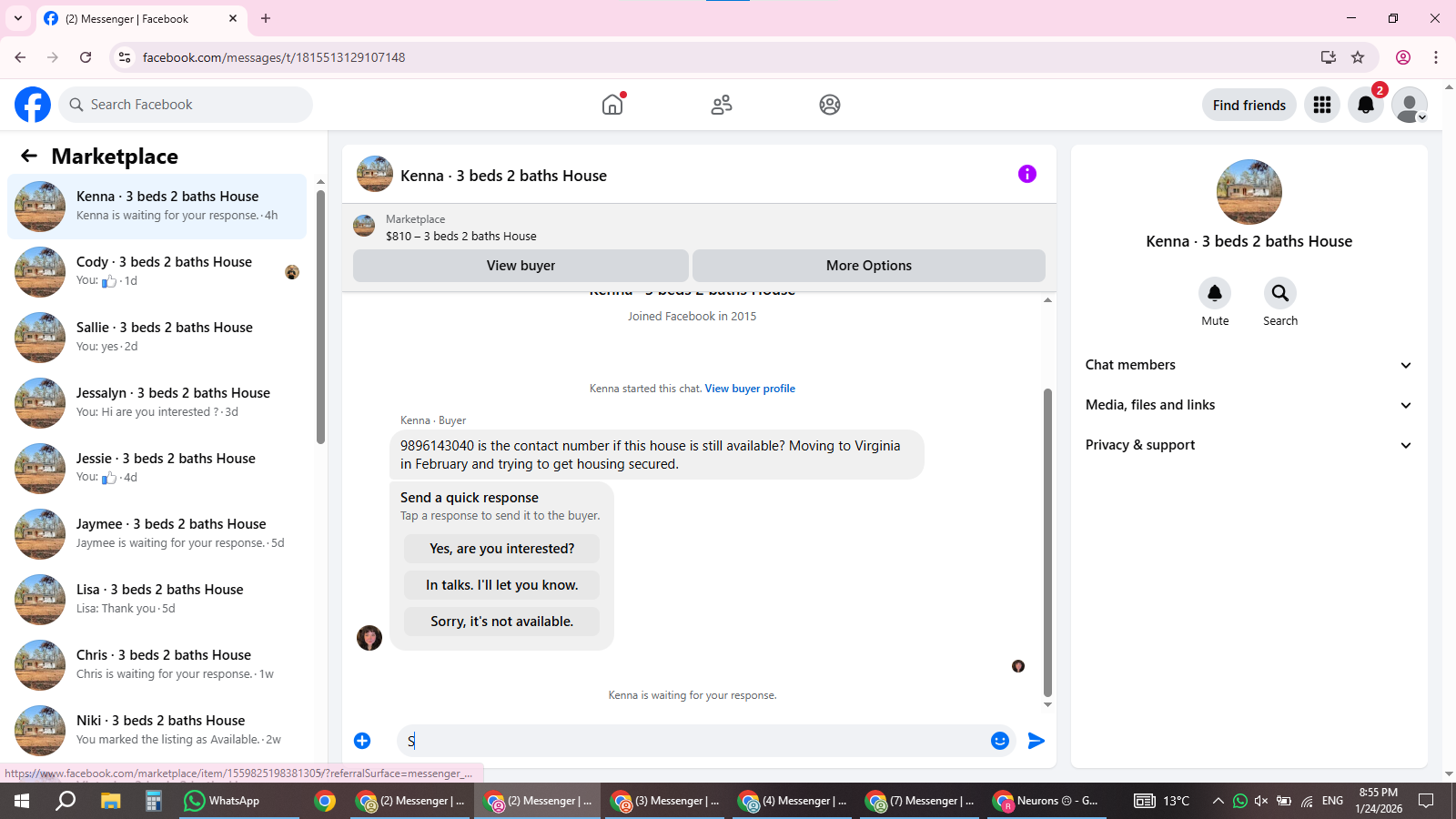Open Jessalyn conversation
The width and height of the screenshot is (1456, 819).
point(157,403)
